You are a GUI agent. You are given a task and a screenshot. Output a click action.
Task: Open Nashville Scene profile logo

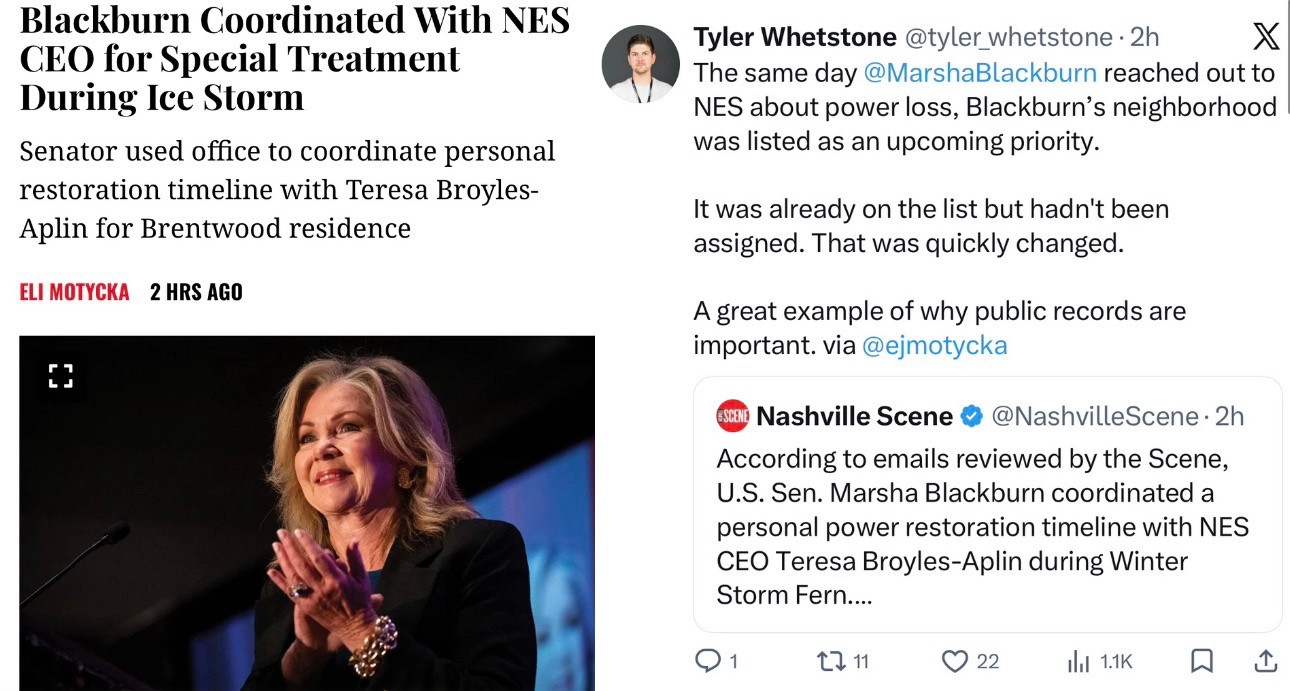pos(733,416)
